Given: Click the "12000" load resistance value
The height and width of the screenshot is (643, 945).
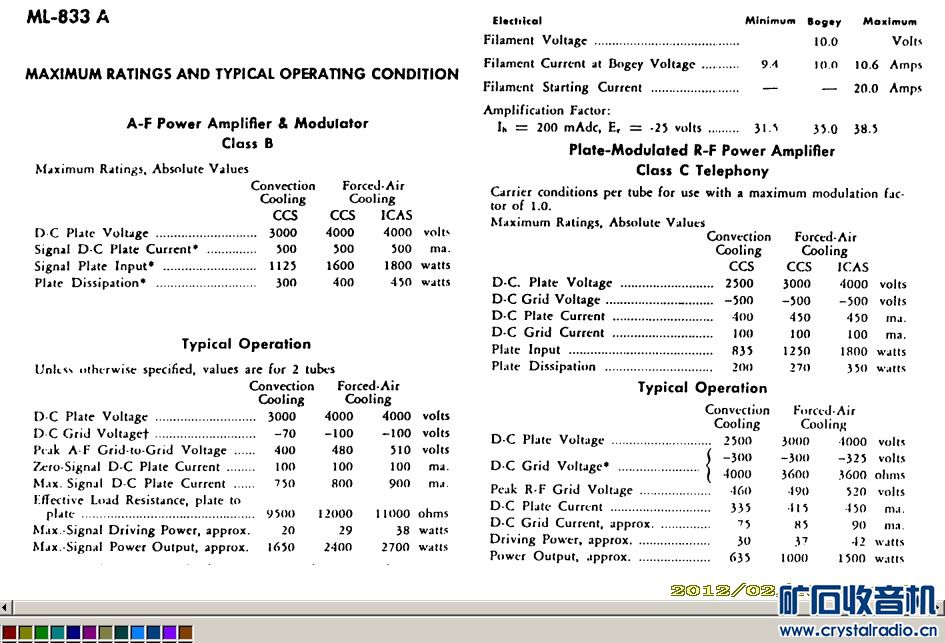Looking at the screenshot, I should (335, 514).
